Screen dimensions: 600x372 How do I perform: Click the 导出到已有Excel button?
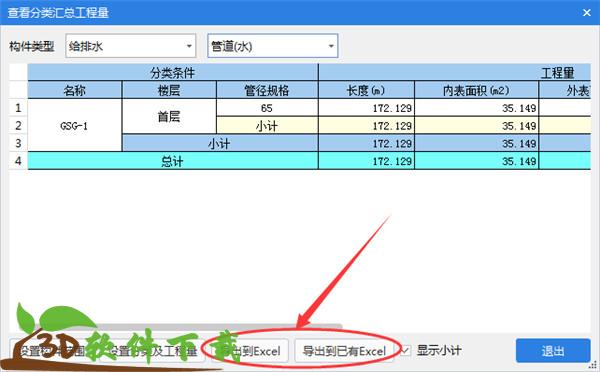click(x=344, y=351)
